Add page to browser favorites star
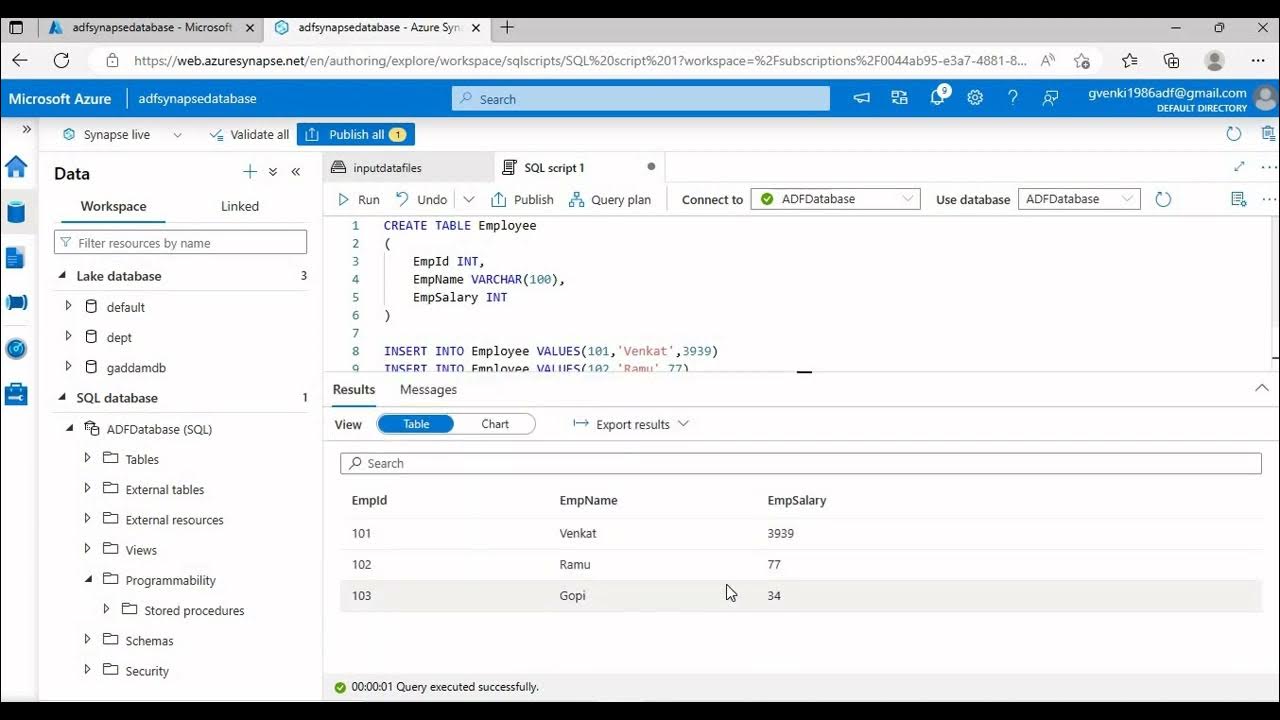 [1081, 61]
